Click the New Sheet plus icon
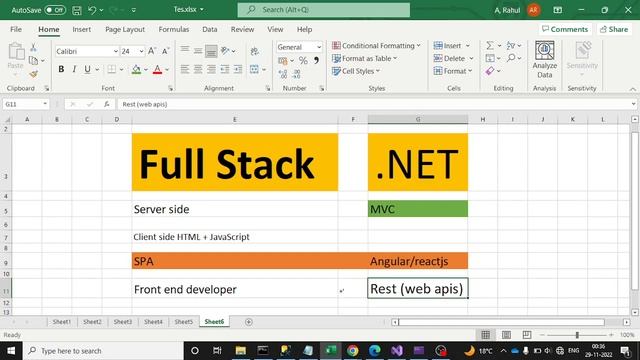 (249, 322)
